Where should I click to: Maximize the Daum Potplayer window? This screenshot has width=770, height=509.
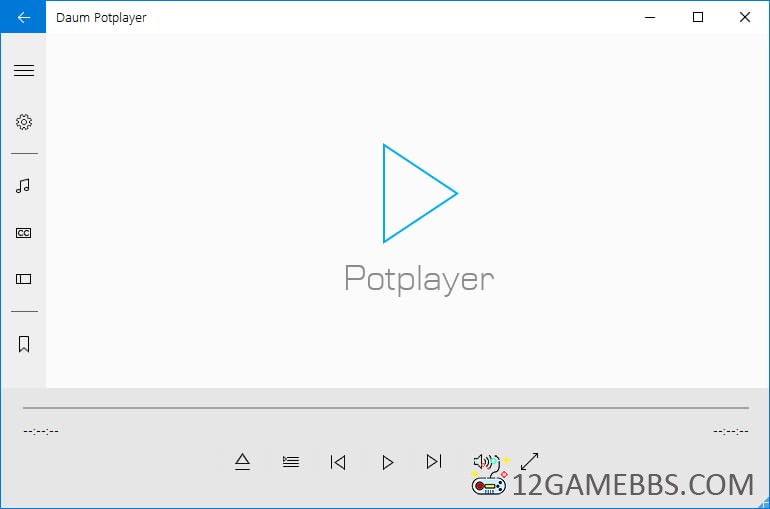tap(698, 17)
